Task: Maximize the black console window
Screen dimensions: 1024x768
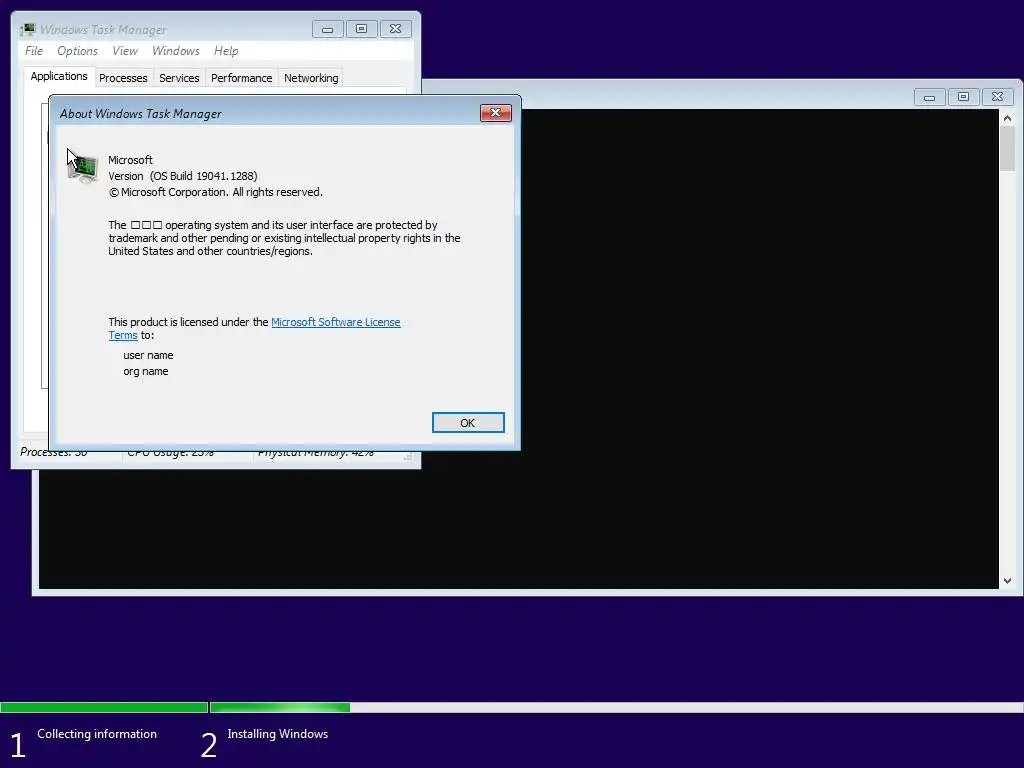Action: 963,97
